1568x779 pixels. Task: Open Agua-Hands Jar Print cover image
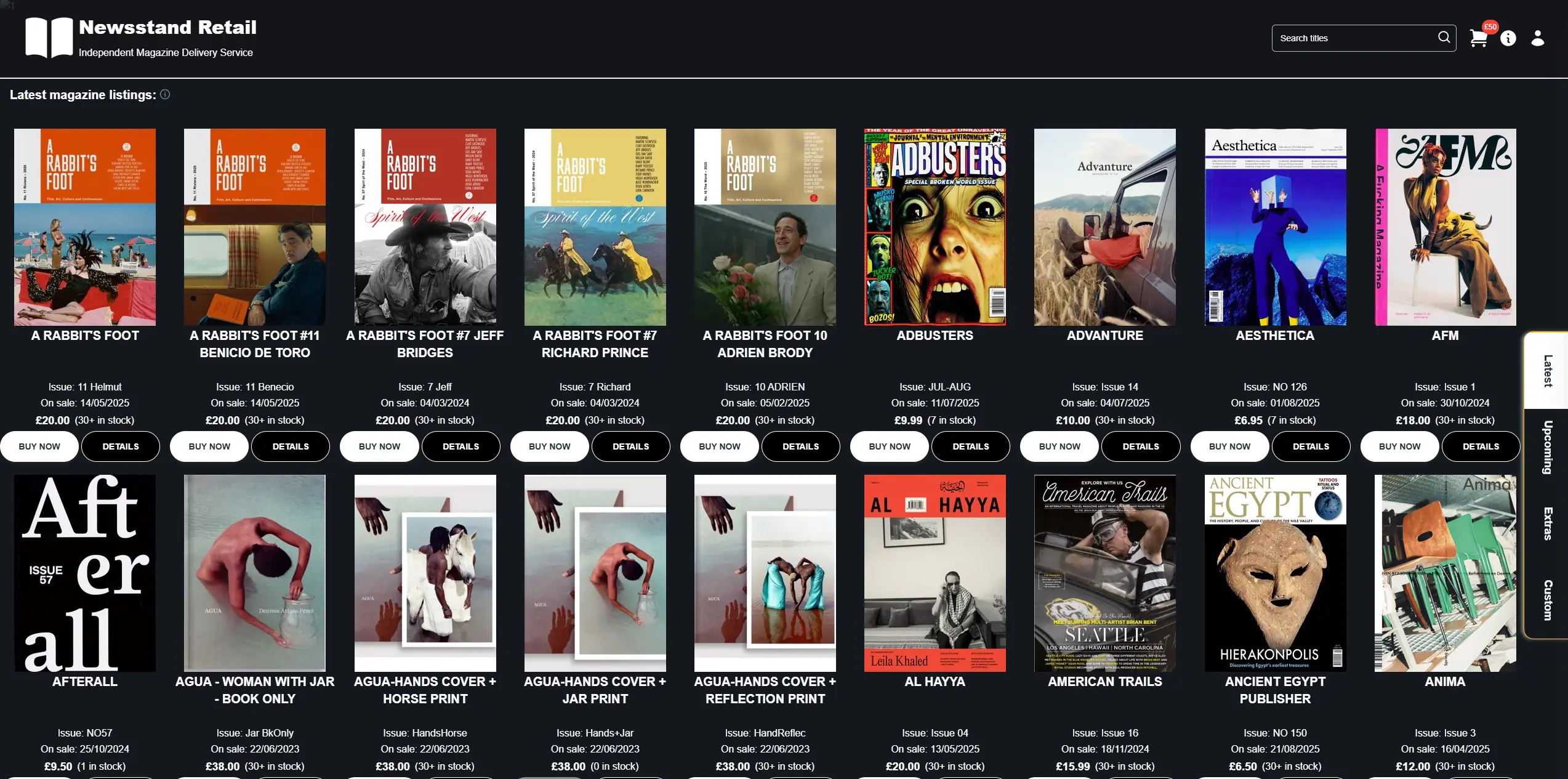(595, 573)
